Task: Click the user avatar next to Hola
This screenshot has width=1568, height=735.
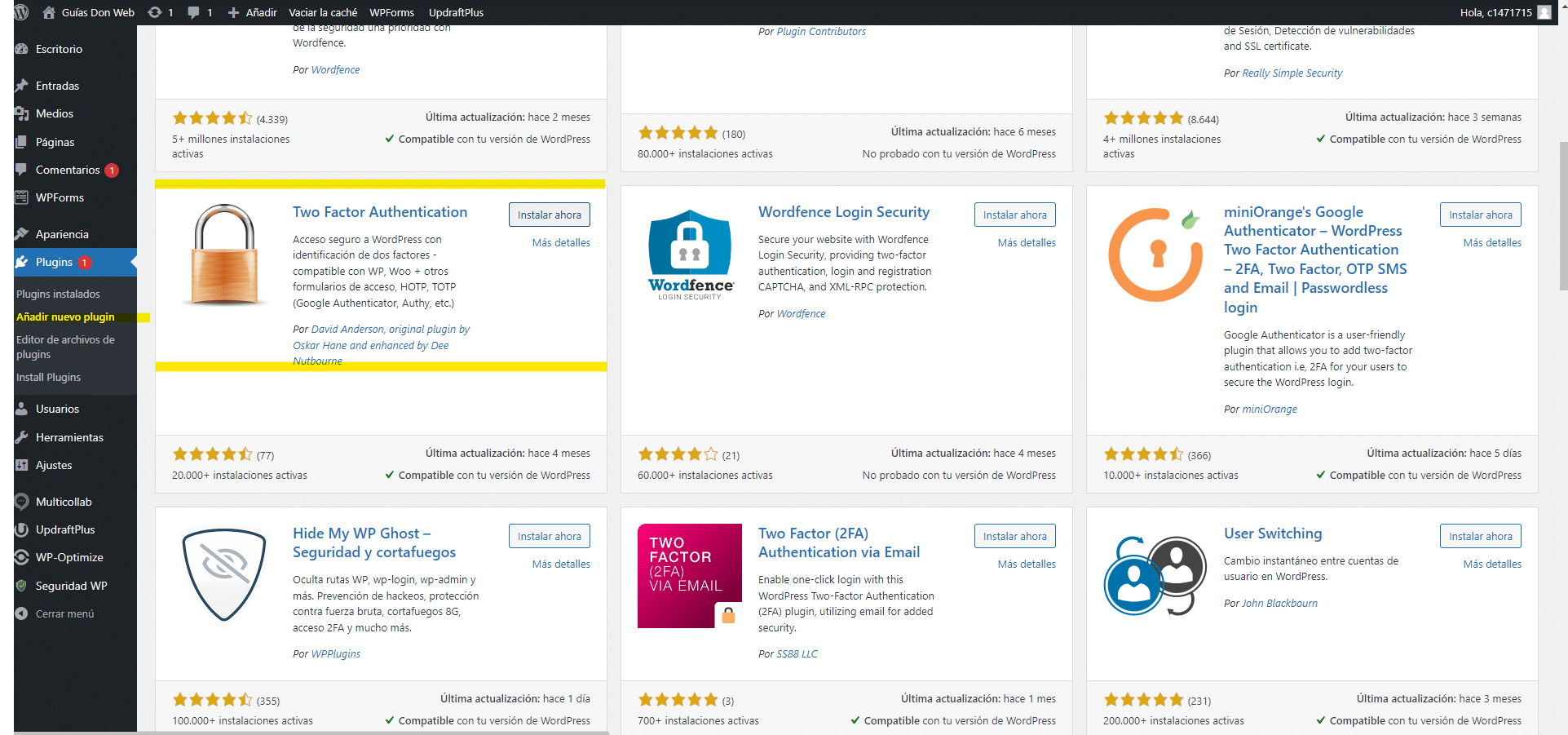Action: pyautogui.click(x=1544, y=12)
